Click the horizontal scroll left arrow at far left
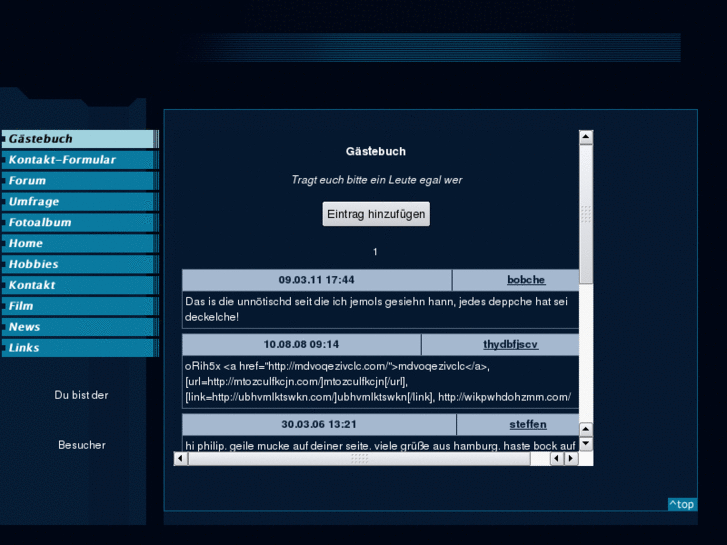The width and height of the screenshot is (727, 545). tap(180, 459)
